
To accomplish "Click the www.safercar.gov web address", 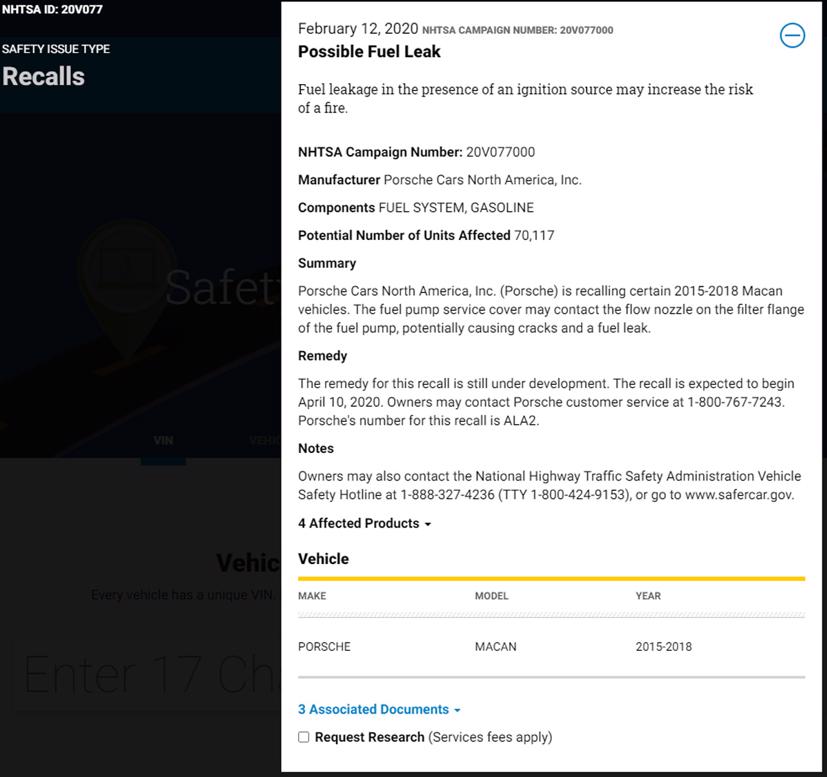I will click(x=738, y=495).
